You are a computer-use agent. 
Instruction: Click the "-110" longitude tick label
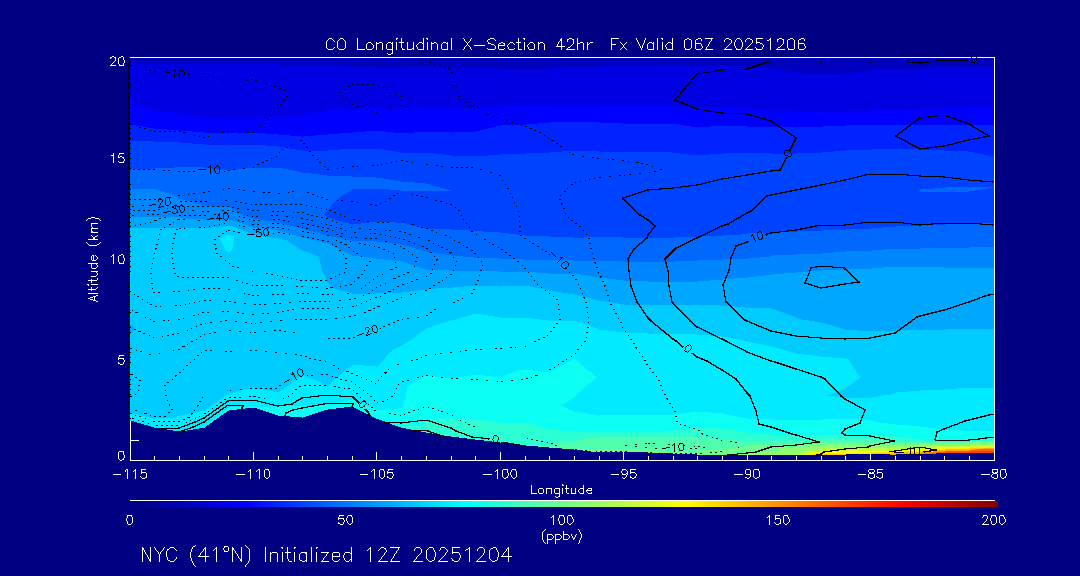tap(253, 474)
